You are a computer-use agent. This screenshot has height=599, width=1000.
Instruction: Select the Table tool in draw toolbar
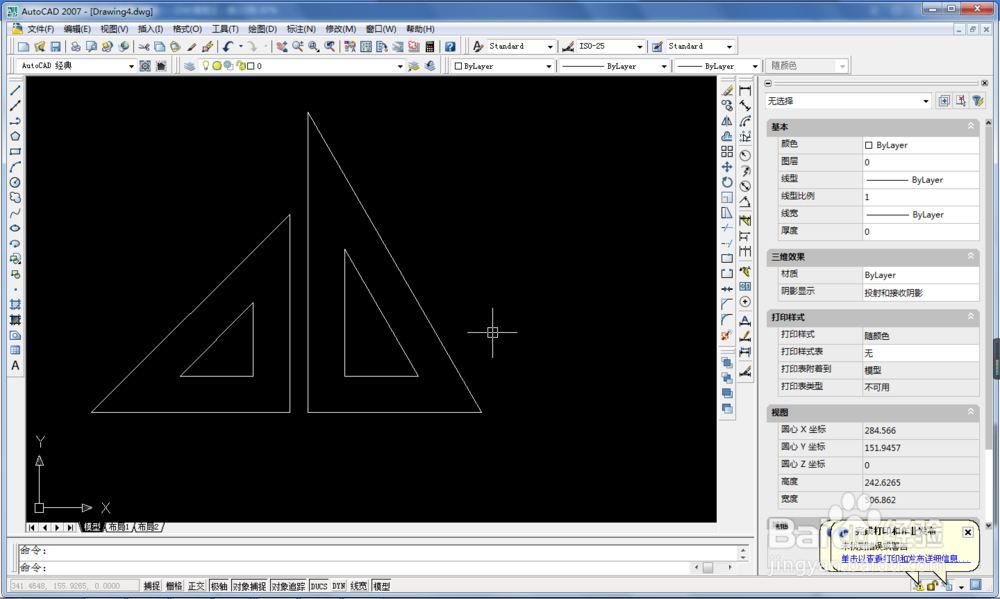tap(15, 350)
